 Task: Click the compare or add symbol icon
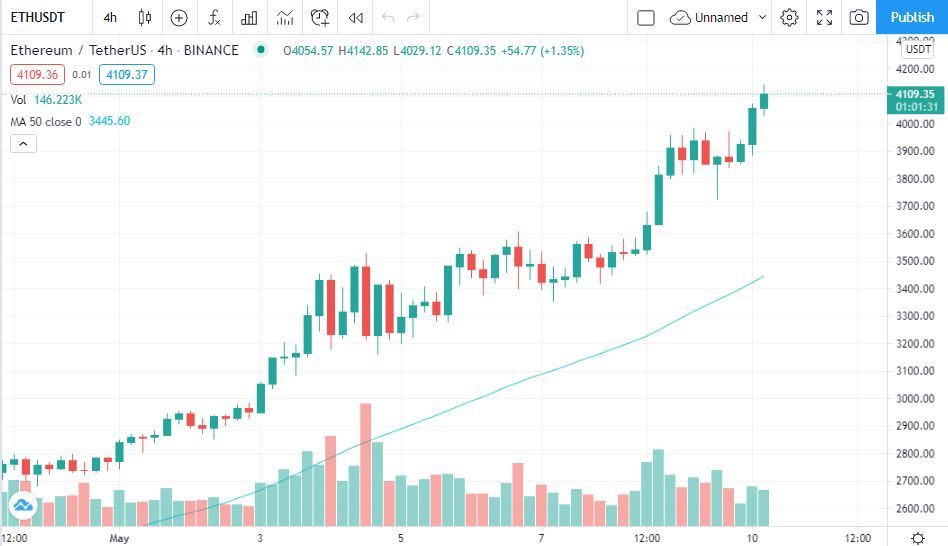click(179, 17)
